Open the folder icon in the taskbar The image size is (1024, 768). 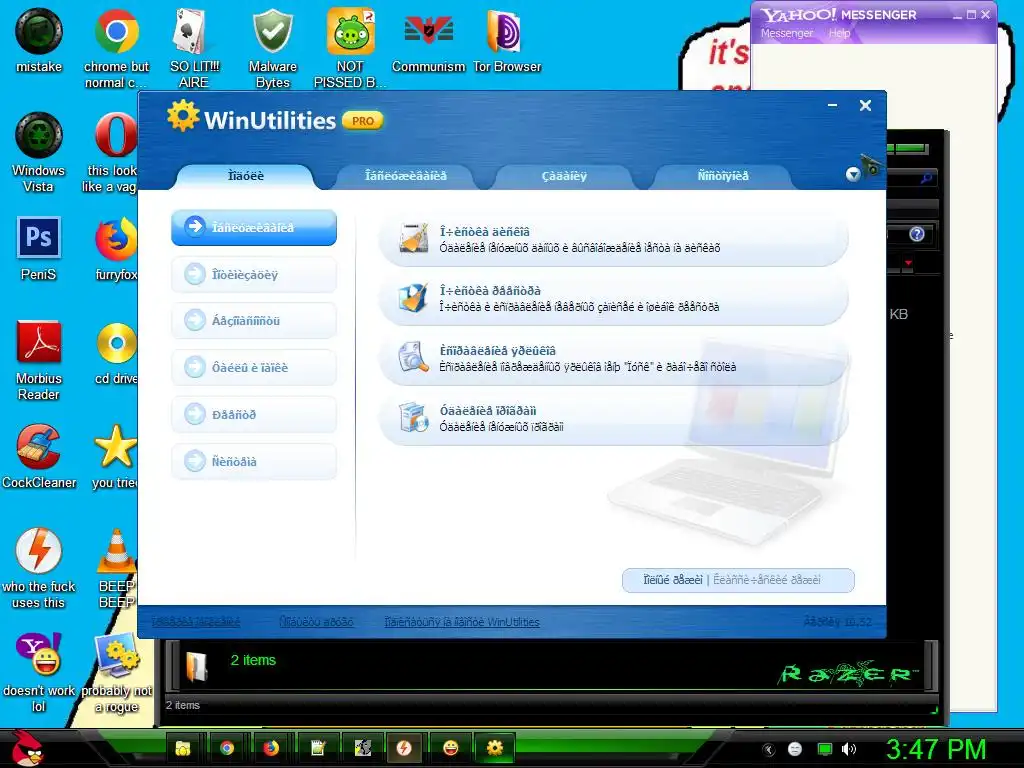click(x=183, y=748)
